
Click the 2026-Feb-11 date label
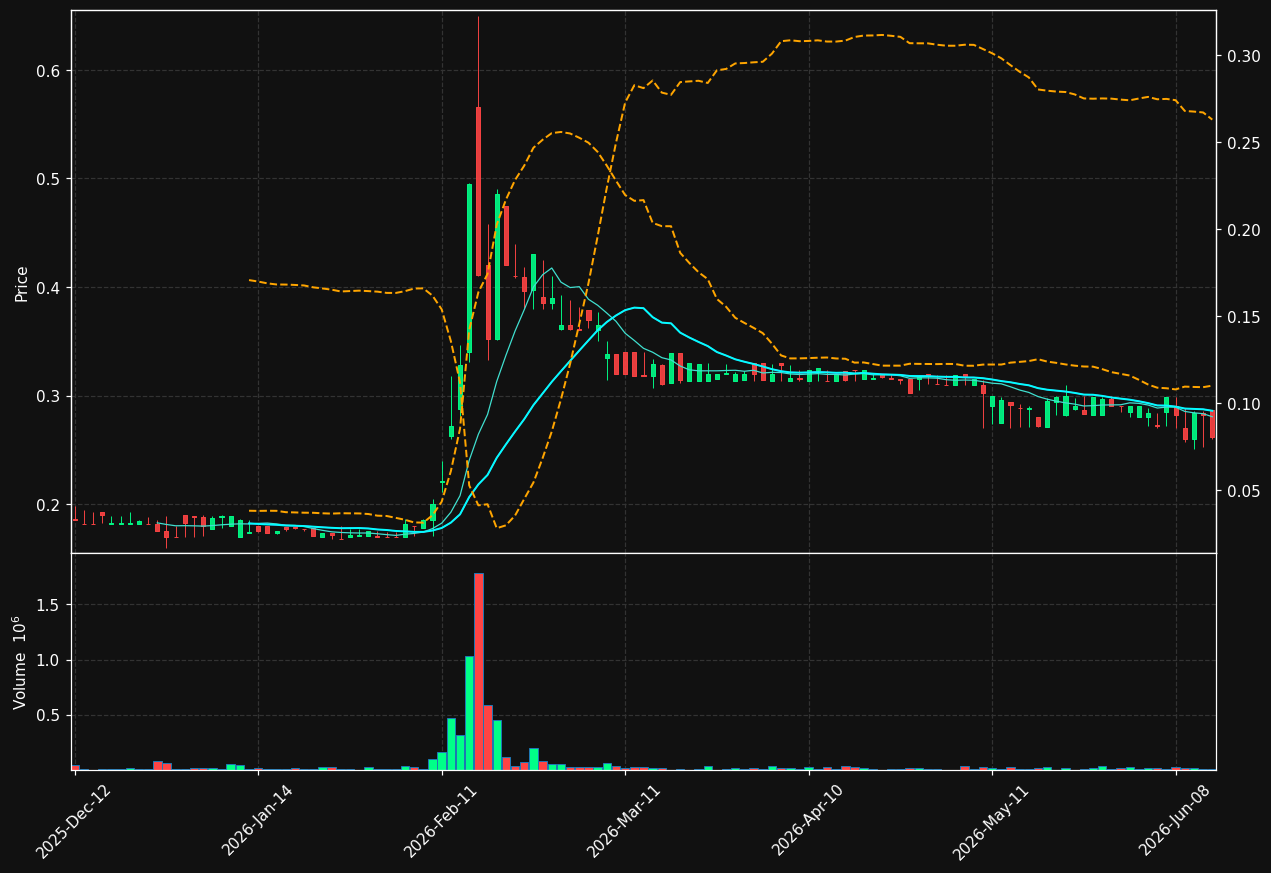441,822
